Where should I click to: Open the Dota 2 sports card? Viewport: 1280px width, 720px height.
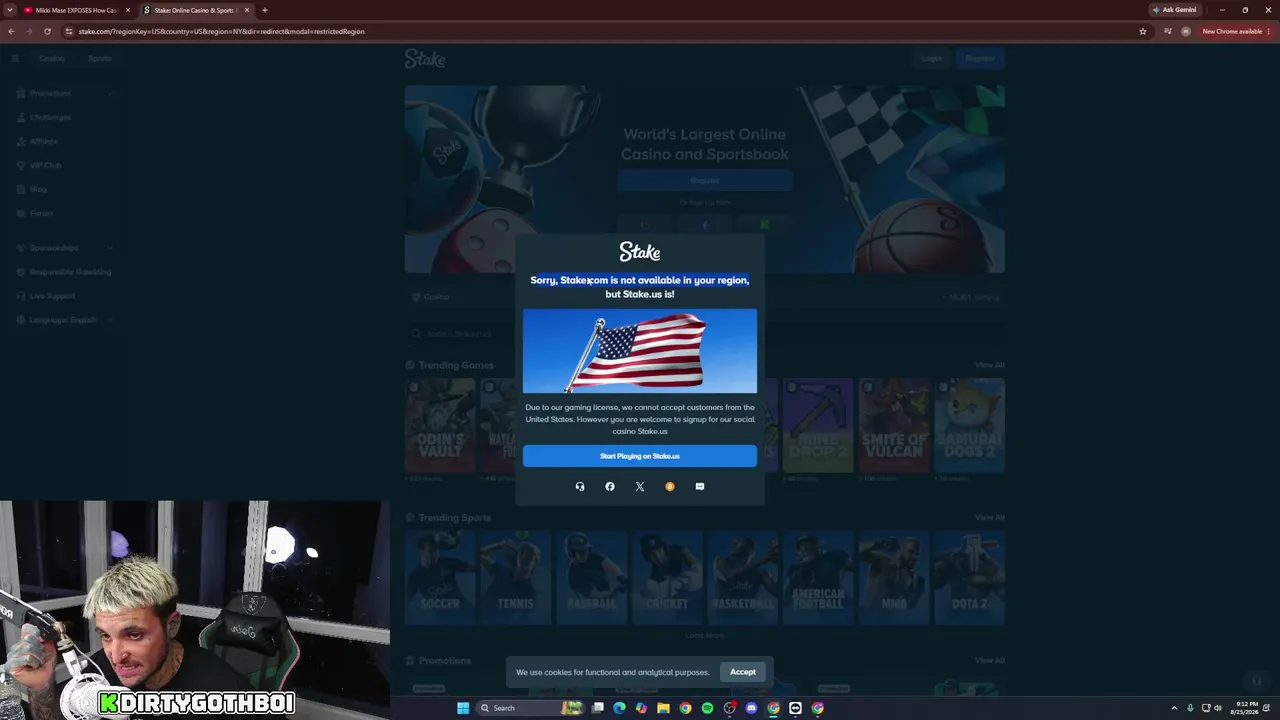click(x=970, y=578)
